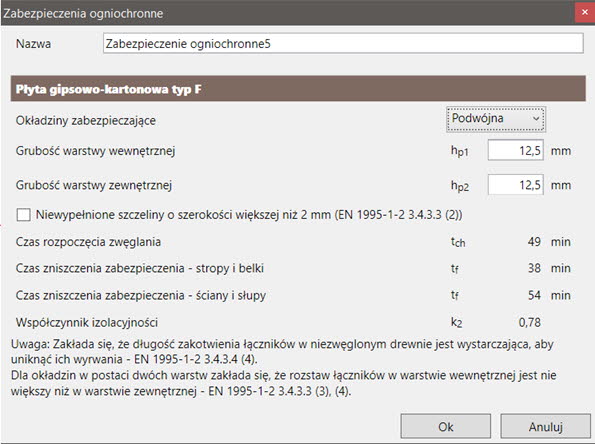Close the Zabezpieczenia ogniochronne window
The image size is (595, 444).
tap(585, 13)
